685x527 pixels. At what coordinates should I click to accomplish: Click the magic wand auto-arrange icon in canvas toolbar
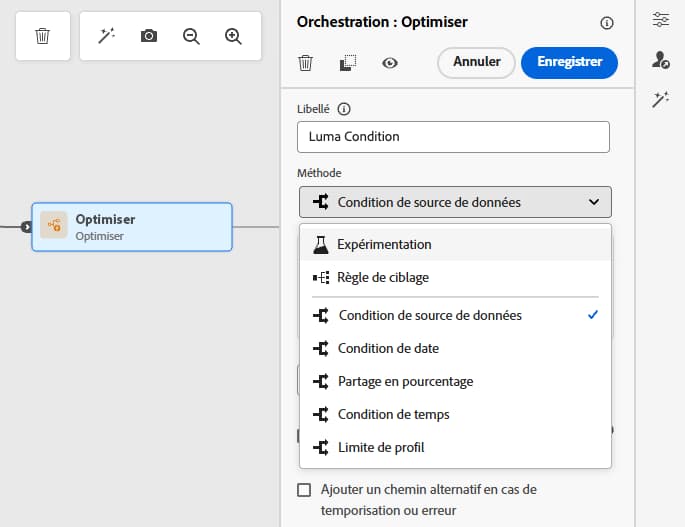click(x=106, y=36)
